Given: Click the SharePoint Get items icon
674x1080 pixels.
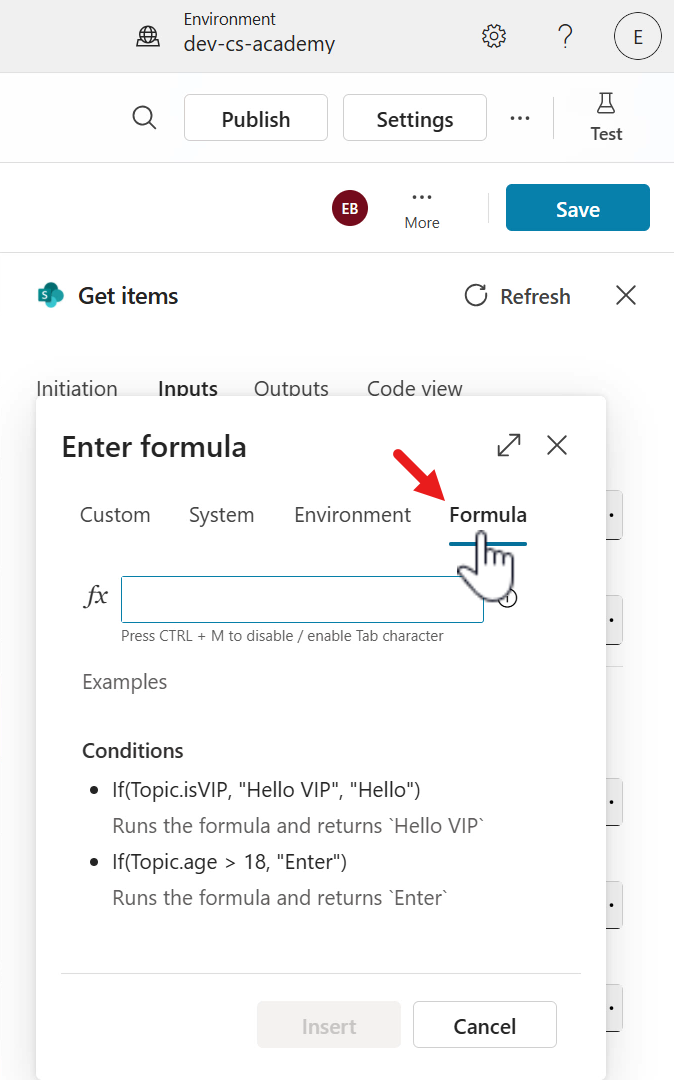Looking at the screenshot, I should coord(50,295).
